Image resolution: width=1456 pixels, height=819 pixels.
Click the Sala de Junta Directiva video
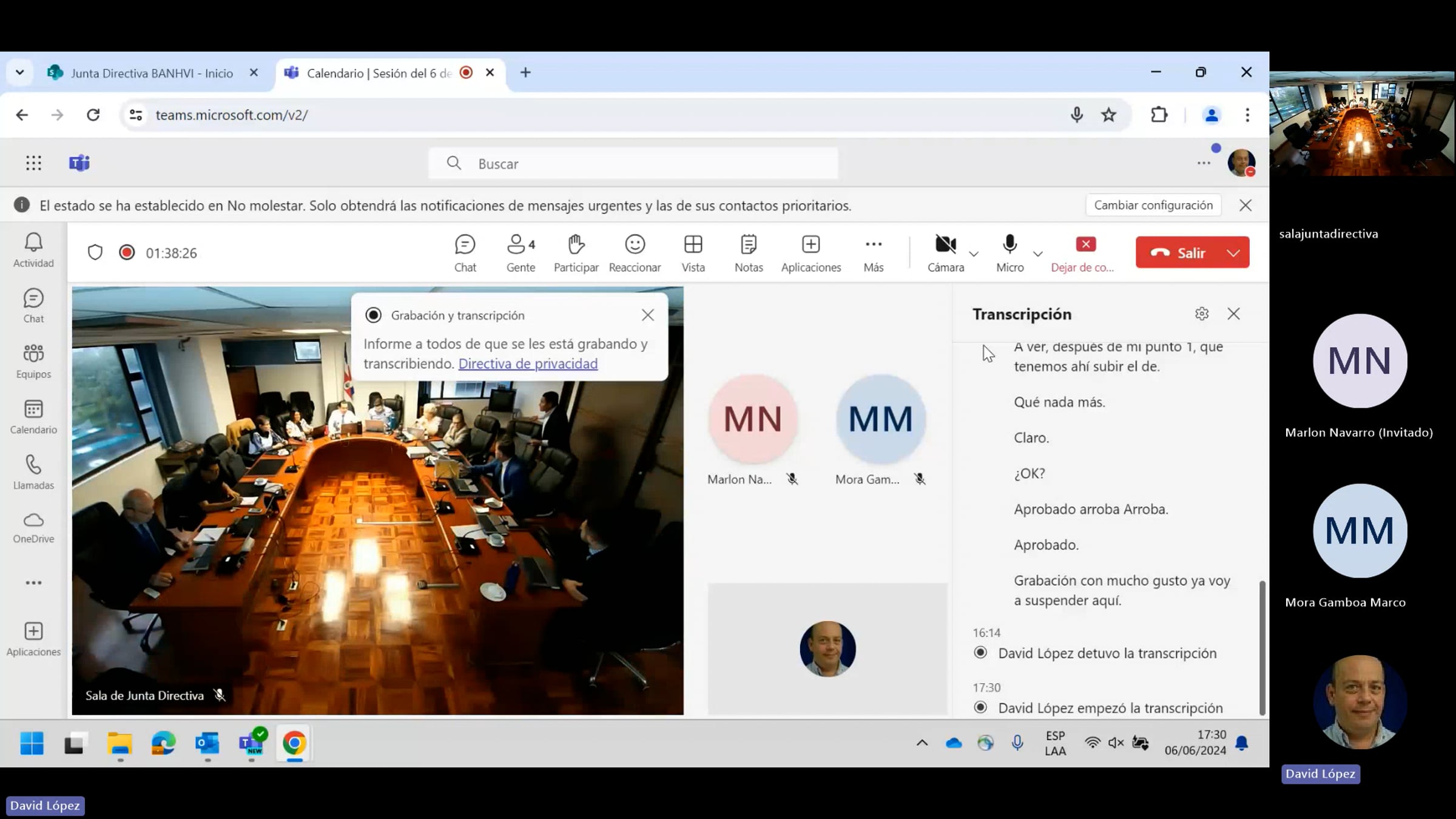pos(377,500)
